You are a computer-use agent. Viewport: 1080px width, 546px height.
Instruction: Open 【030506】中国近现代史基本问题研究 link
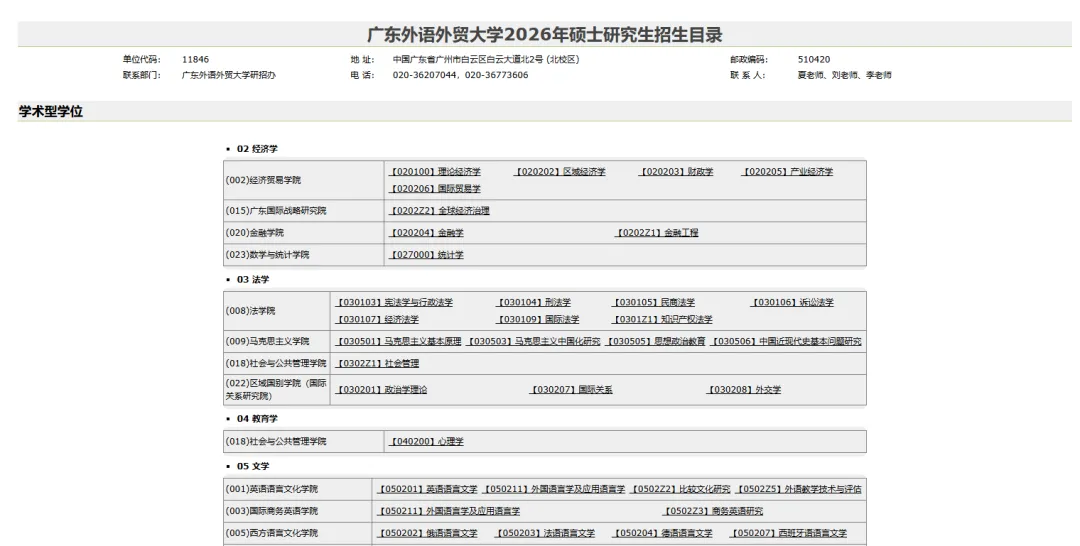click(786, 342)
